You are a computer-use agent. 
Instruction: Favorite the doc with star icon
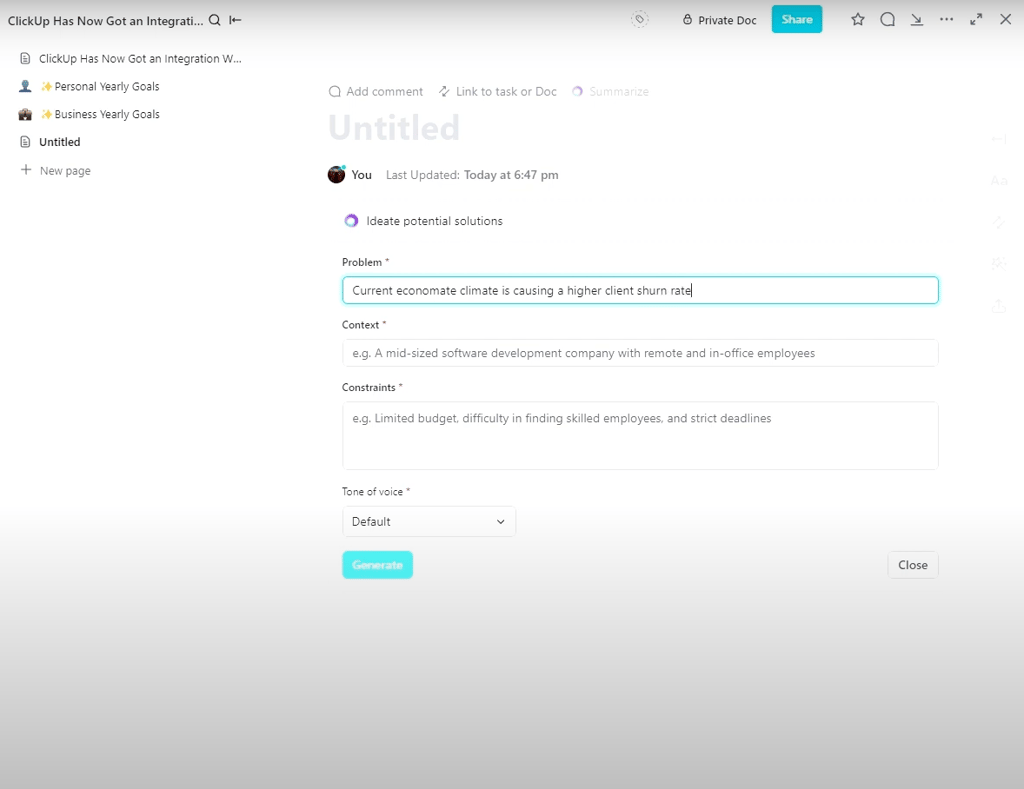click(857, 20)
